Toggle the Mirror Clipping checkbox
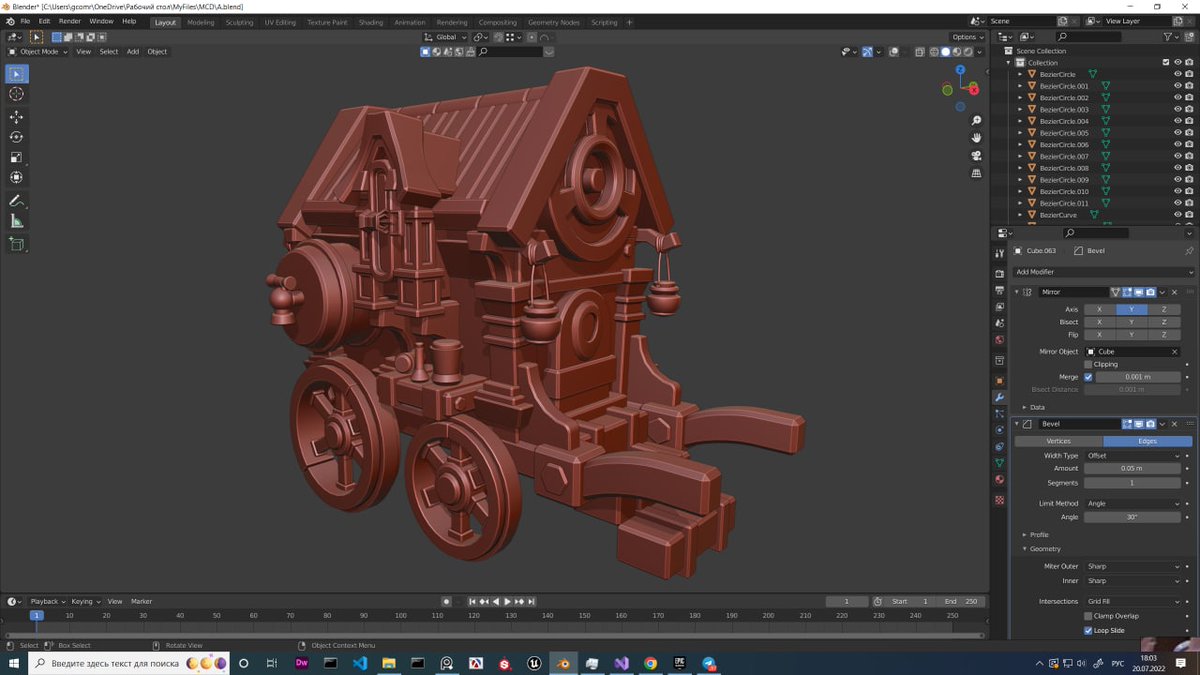Viewport: 1200px width, 675px height. coord(1089,364)
